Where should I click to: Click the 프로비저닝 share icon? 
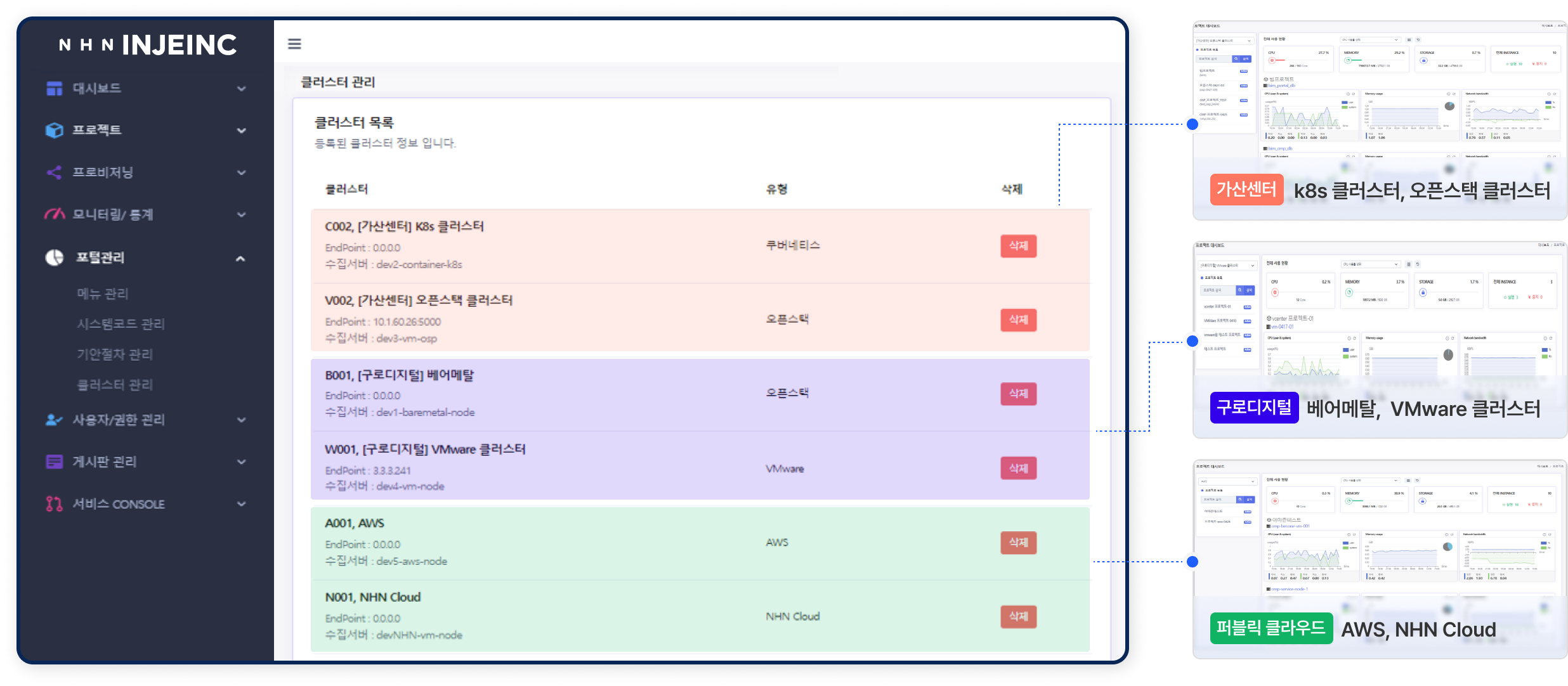55,172
